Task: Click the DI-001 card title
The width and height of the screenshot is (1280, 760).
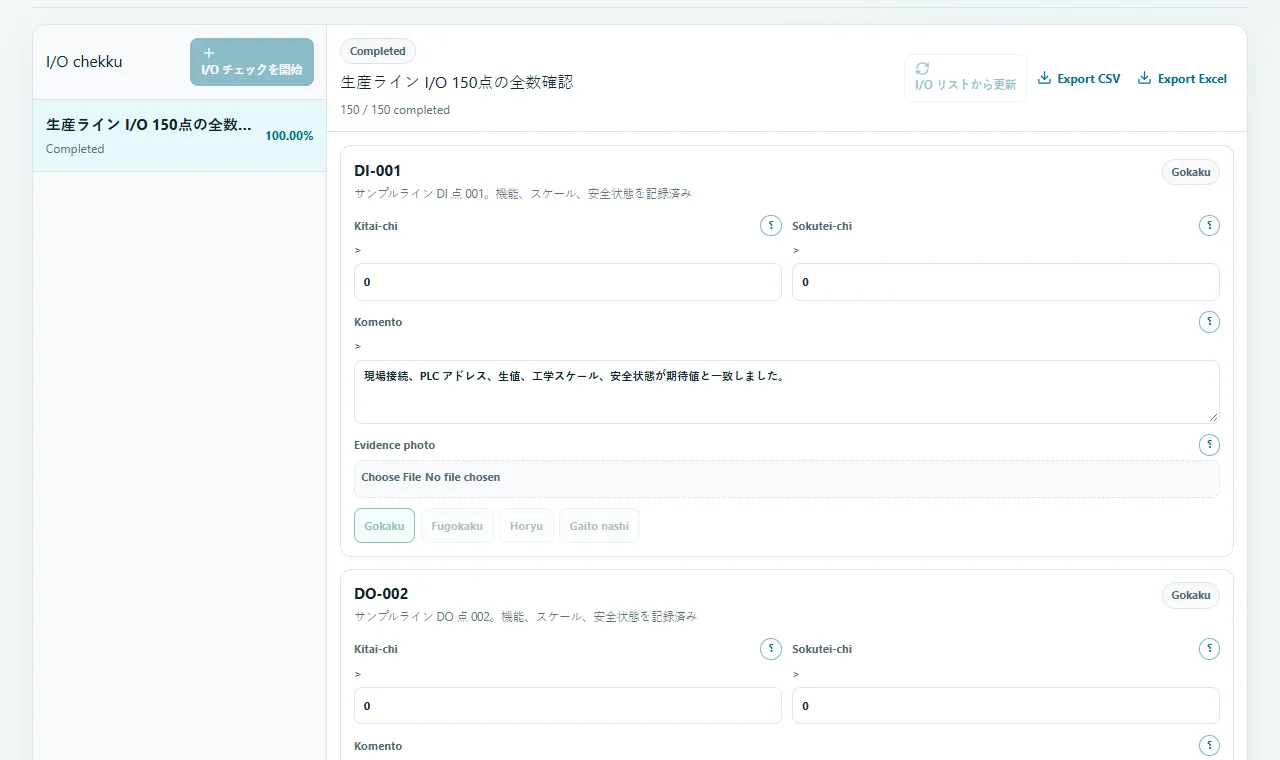Action: point(378,170)
